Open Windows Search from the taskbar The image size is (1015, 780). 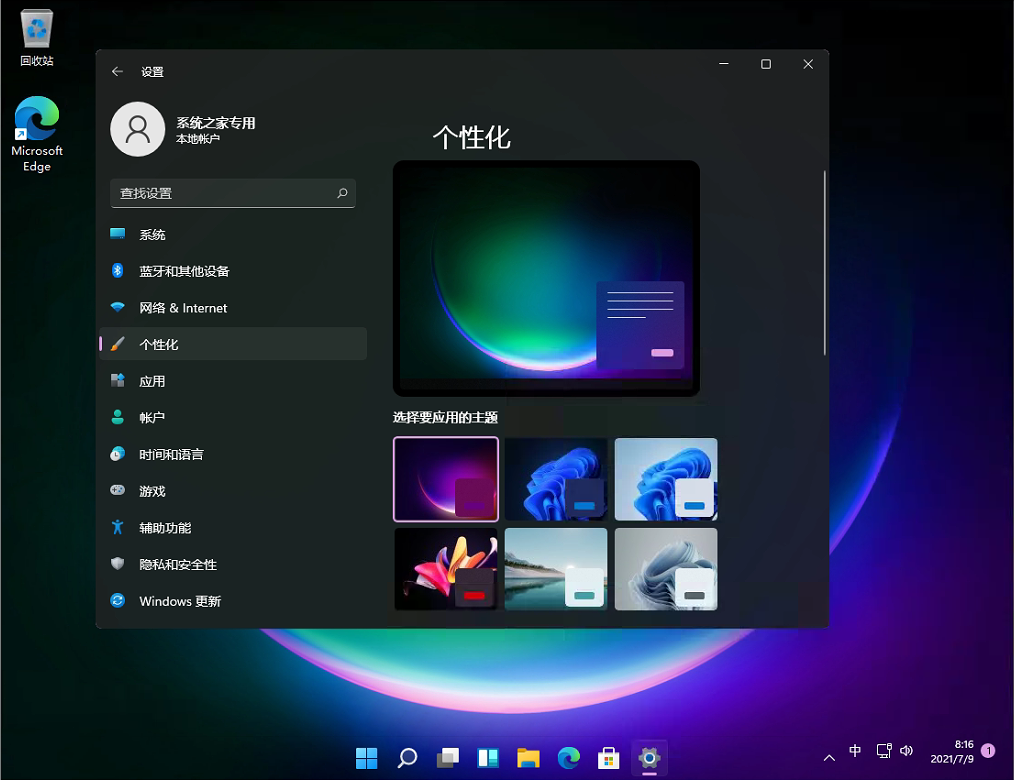[407, 758]
